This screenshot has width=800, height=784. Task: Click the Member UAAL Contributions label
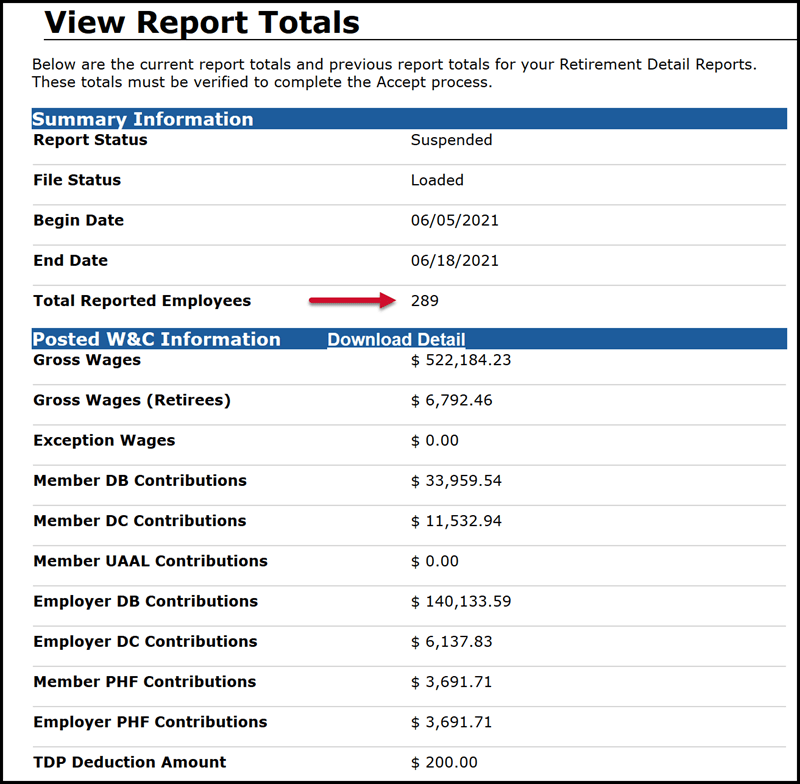pyautogui.click(x=150, y=561)
